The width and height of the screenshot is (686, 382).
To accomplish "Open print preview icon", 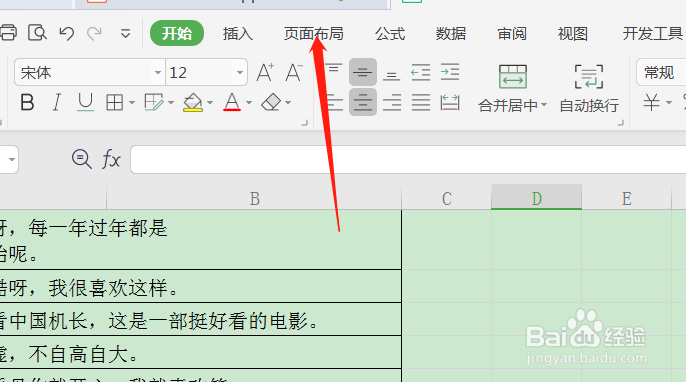I will 37,33.
